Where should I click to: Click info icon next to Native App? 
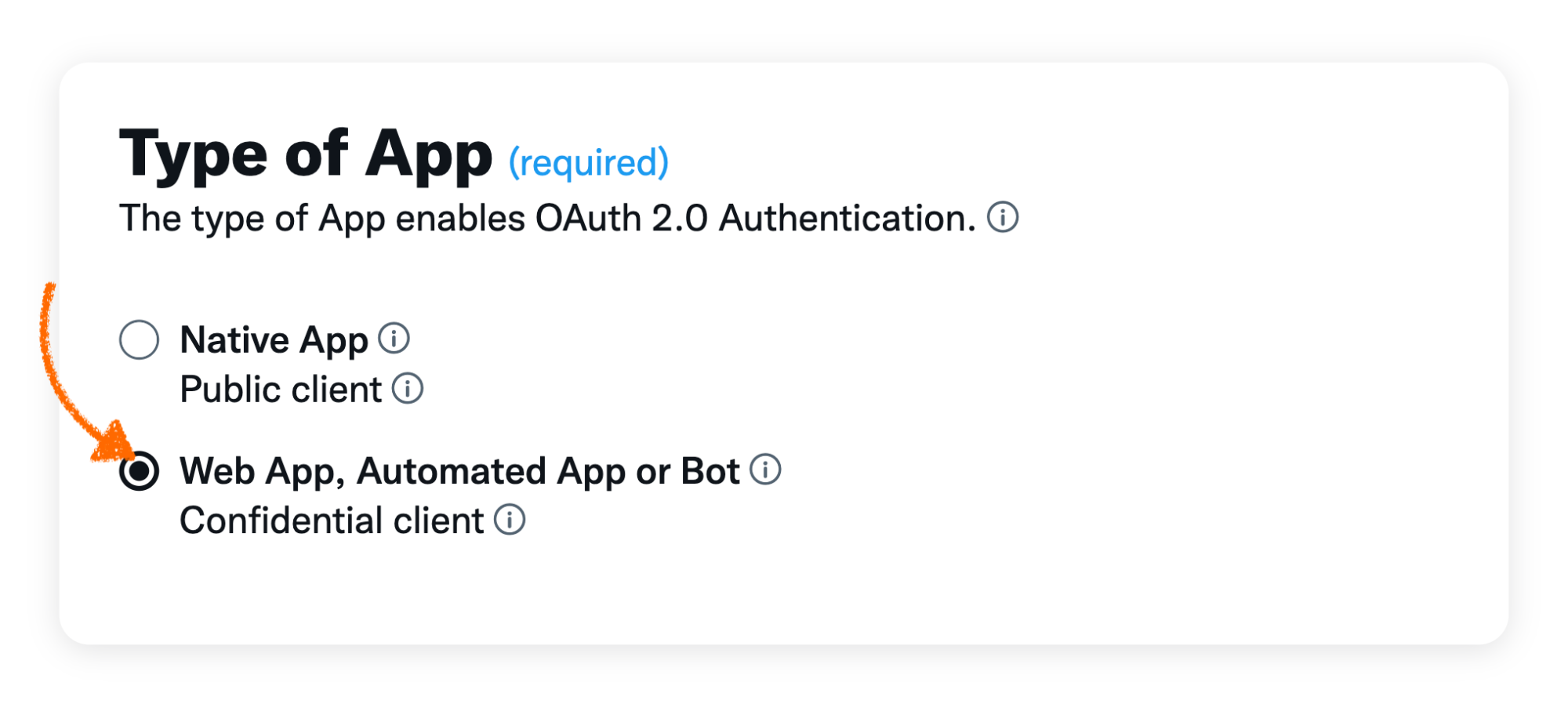click(394, 339)
